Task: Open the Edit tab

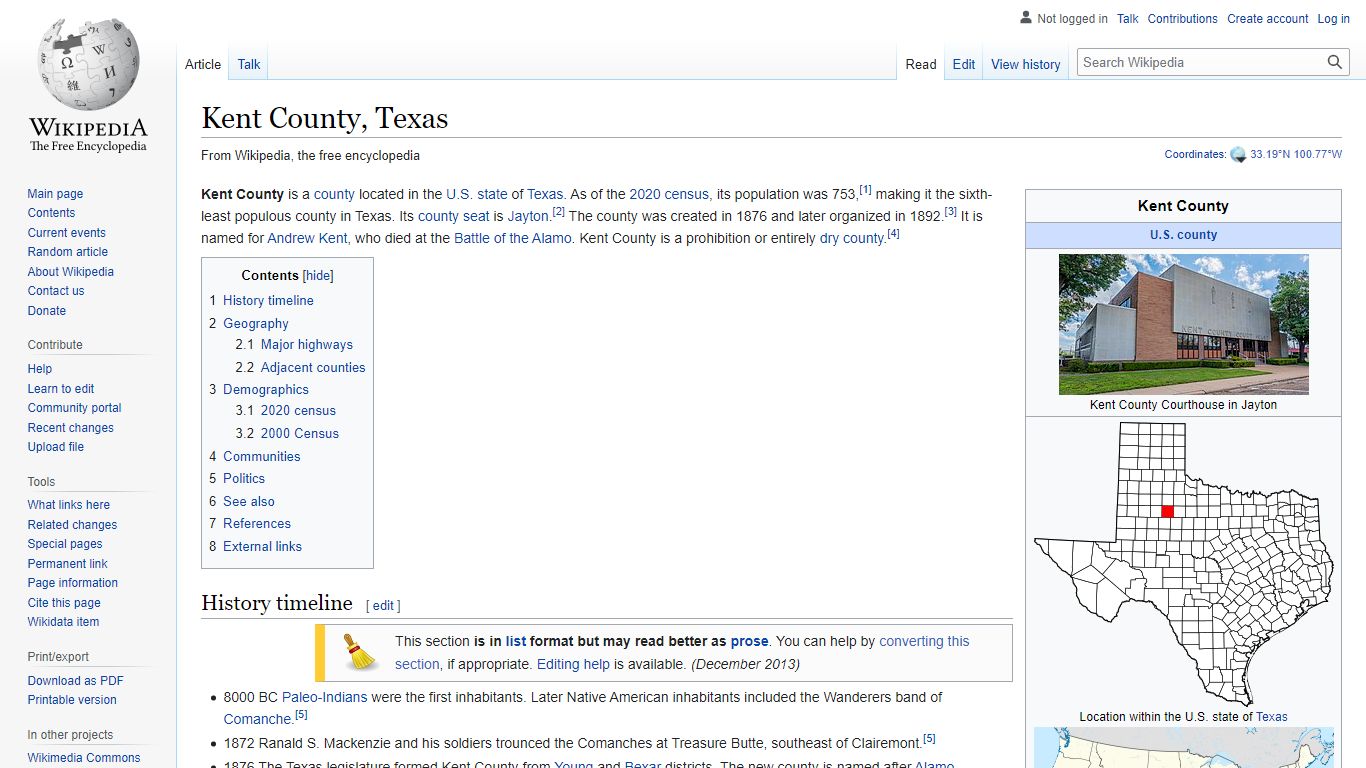Action: (964, 64)
